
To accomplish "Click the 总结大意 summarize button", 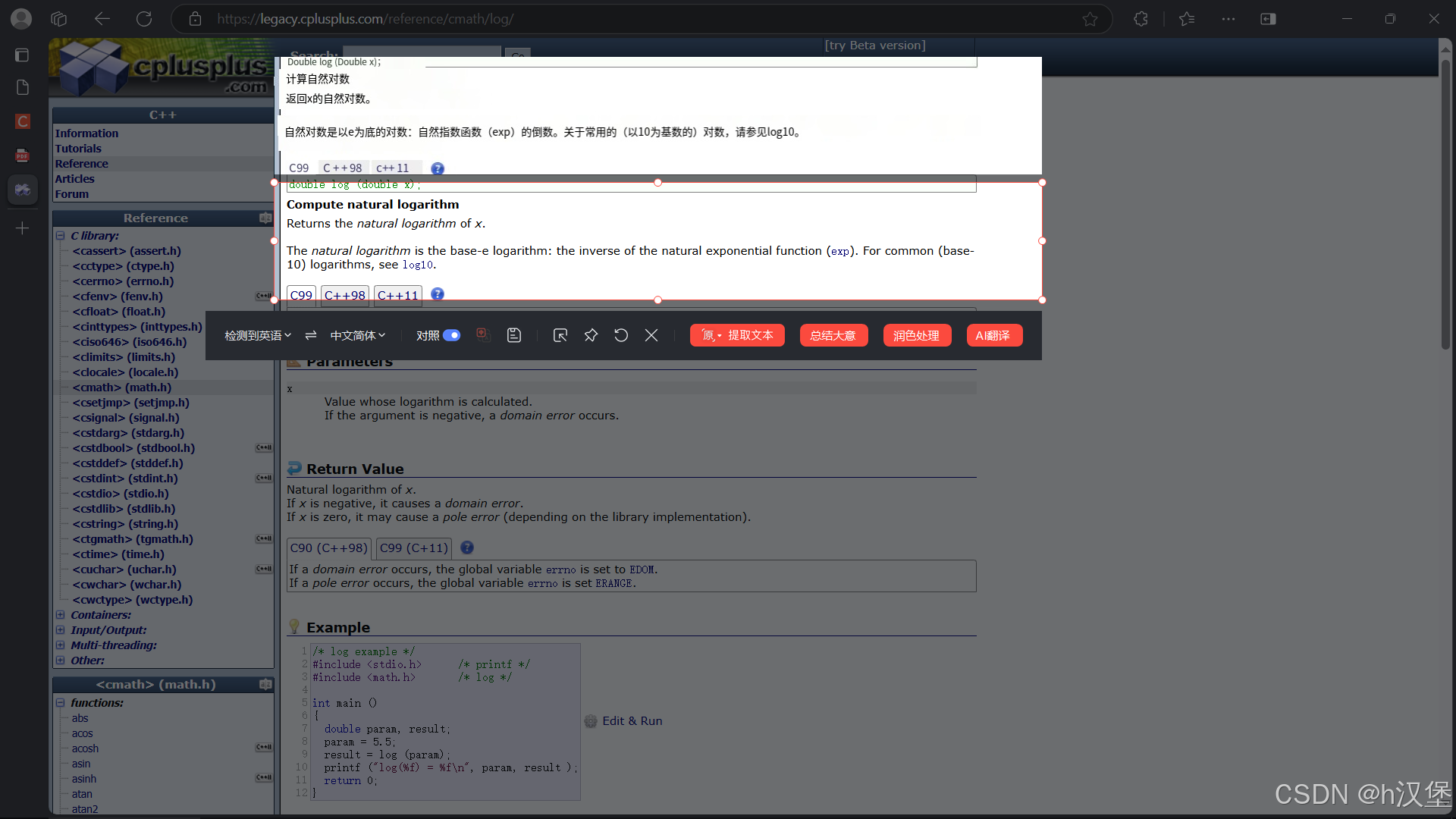I will (x=833, y=335).
